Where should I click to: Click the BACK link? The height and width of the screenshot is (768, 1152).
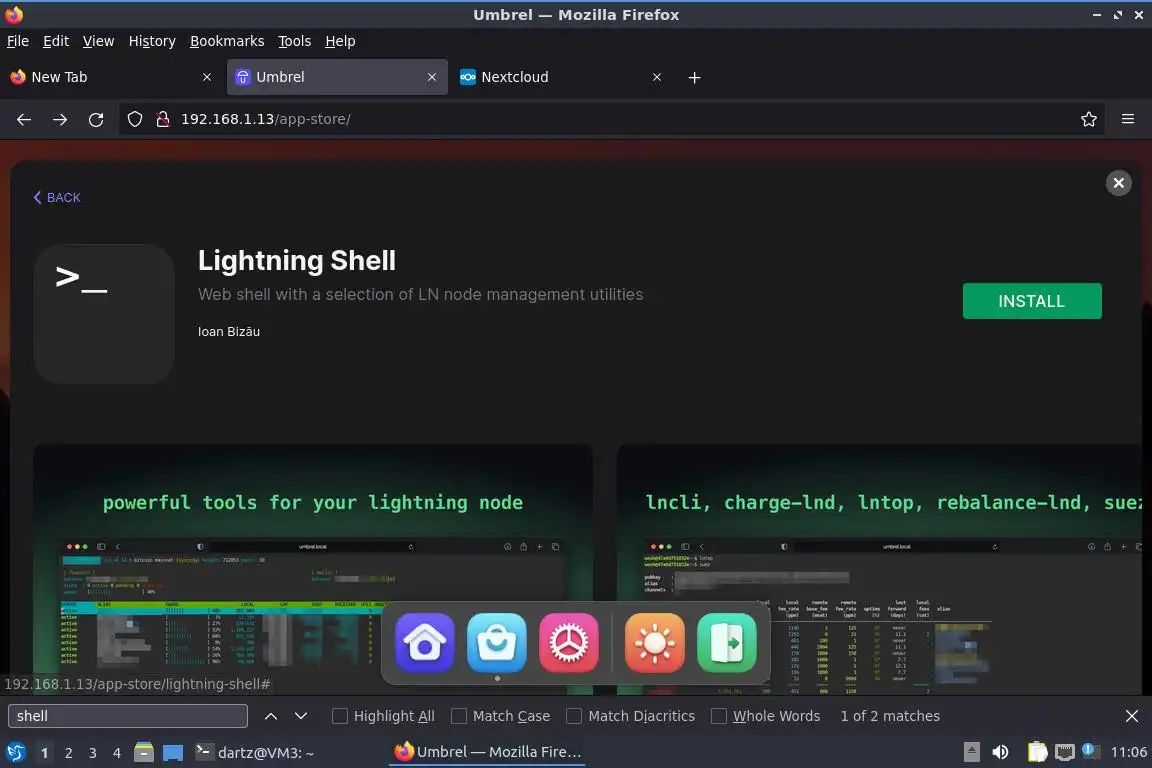[x=57, y=198]
